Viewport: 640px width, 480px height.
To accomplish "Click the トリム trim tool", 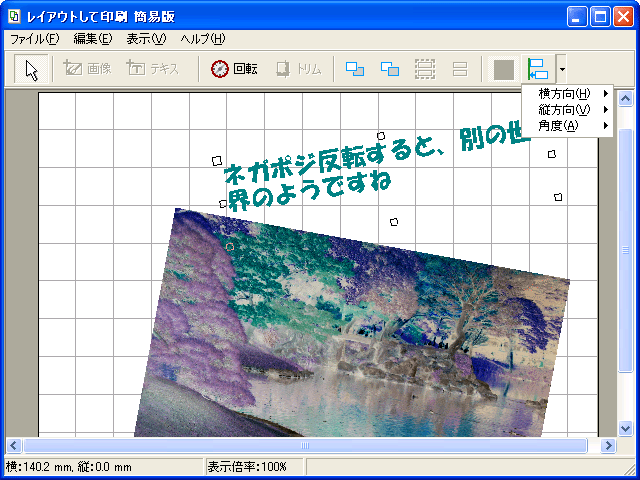I will 298,69.
